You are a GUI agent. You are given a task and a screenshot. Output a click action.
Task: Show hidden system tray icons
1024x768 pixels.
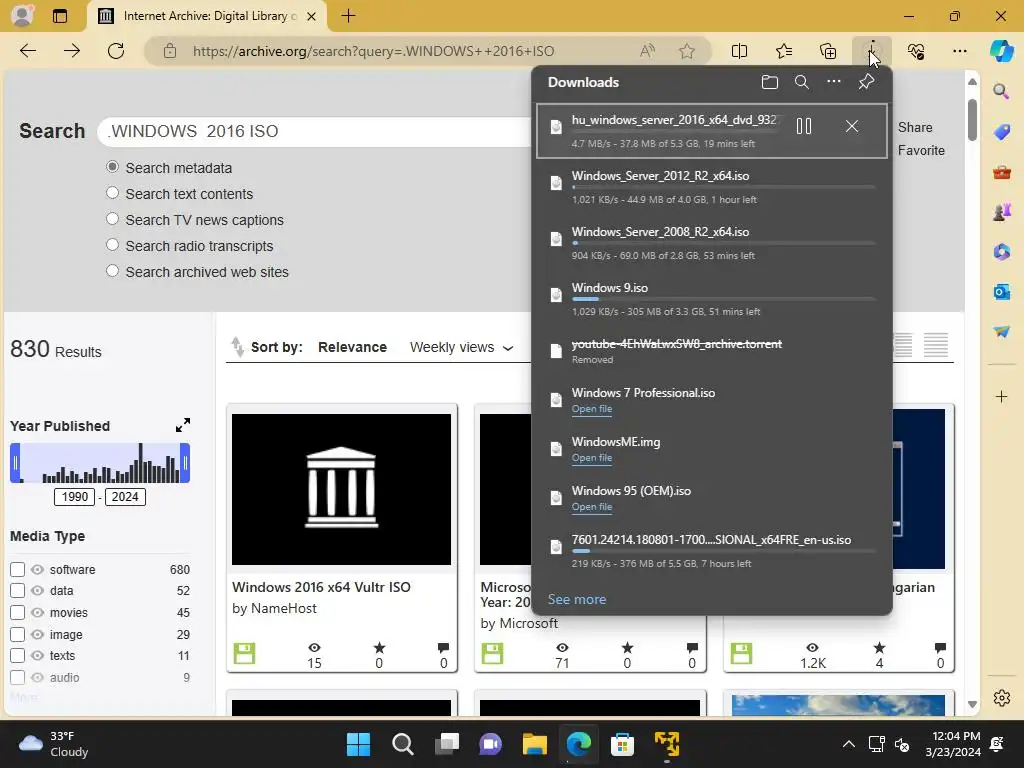coord(848,744)
